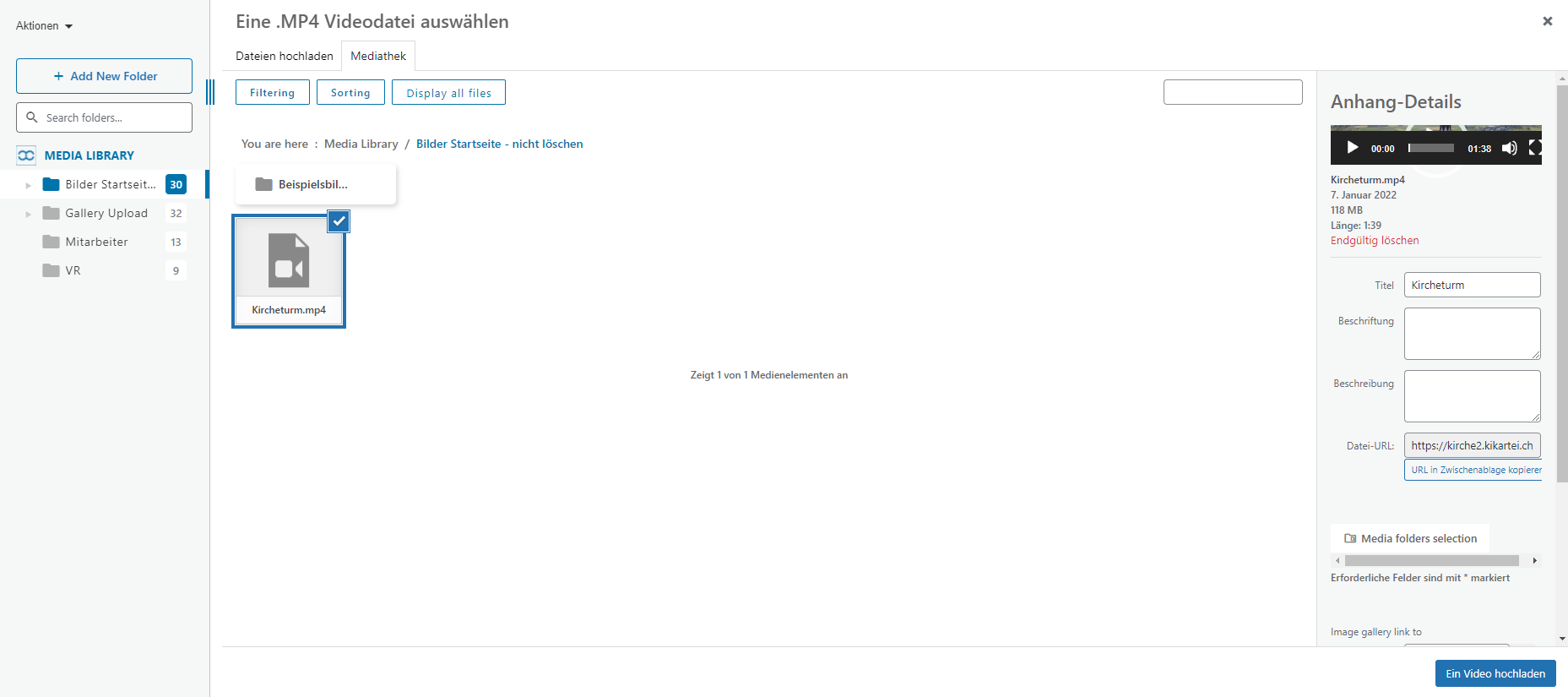Click the plus icon in Add New Folder
The height and width of the screenshot is (697, 1568).
[x=58, y=76]
